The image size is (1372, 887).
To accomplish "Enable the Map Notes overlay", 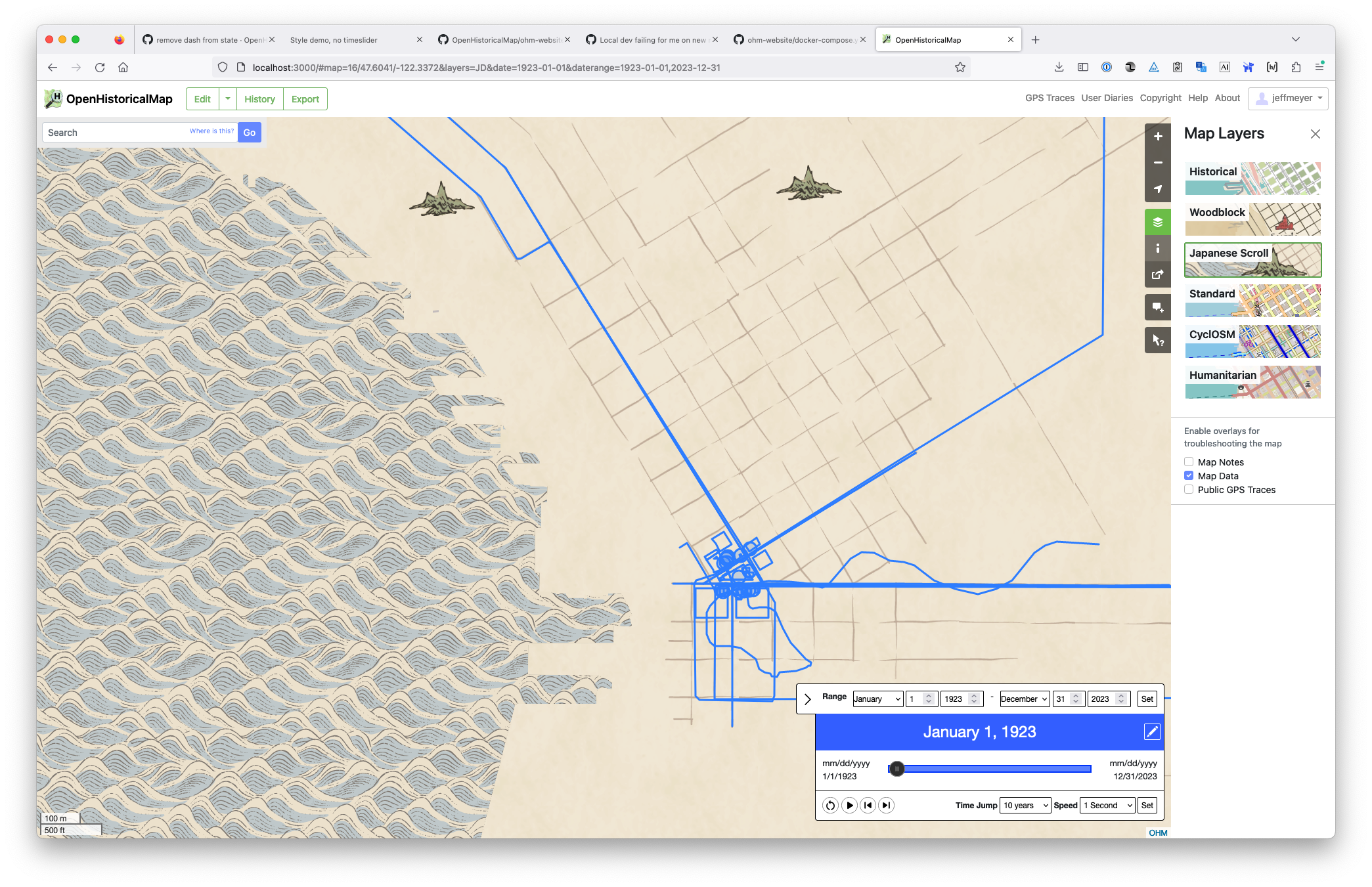I will [1189, 462].
